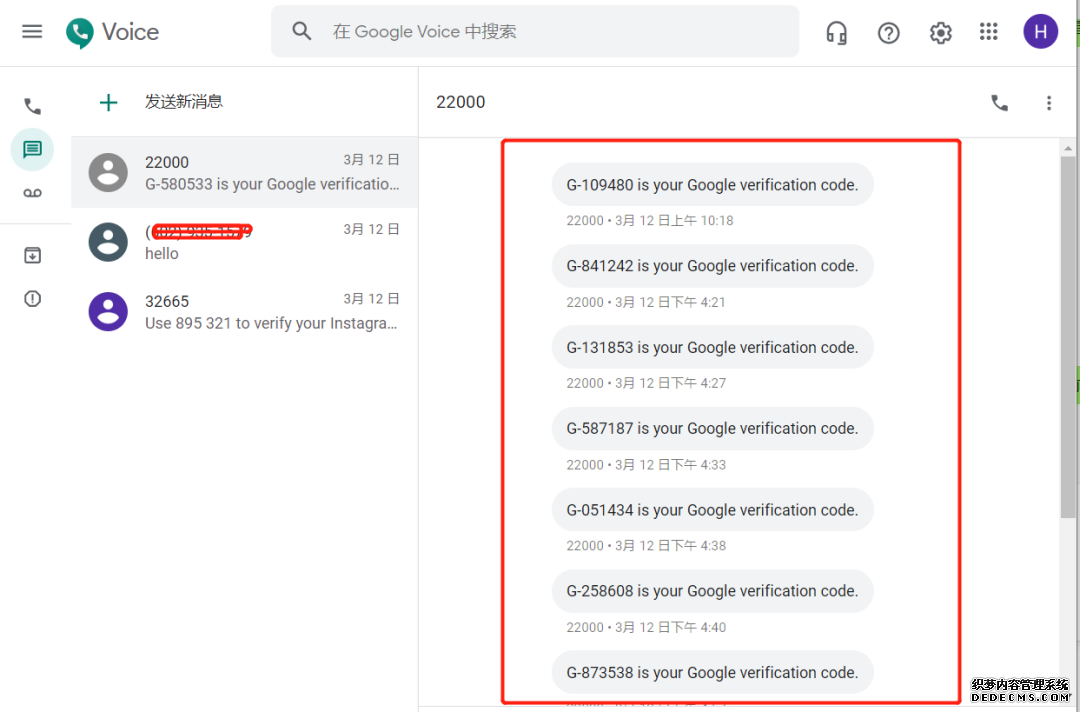This screenshot has height=712, width=1080.
Task: Switch to the Voicemail tab in sidebar
Action: tap(32, 193)
